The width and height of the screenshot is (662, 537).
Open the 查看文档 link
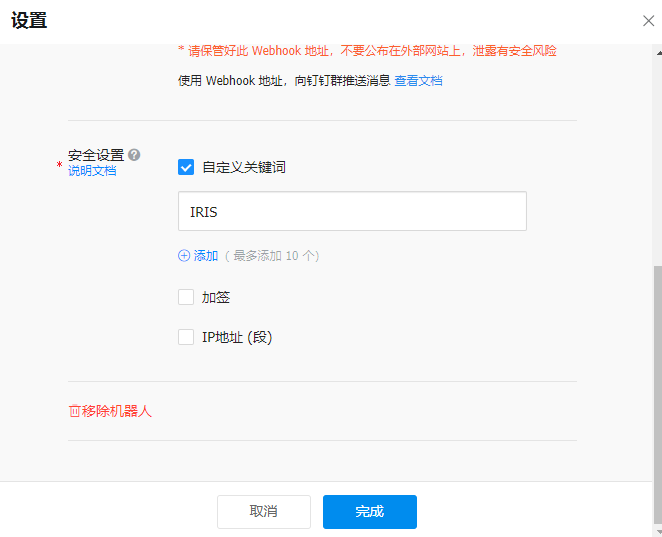tap(418, 81)
